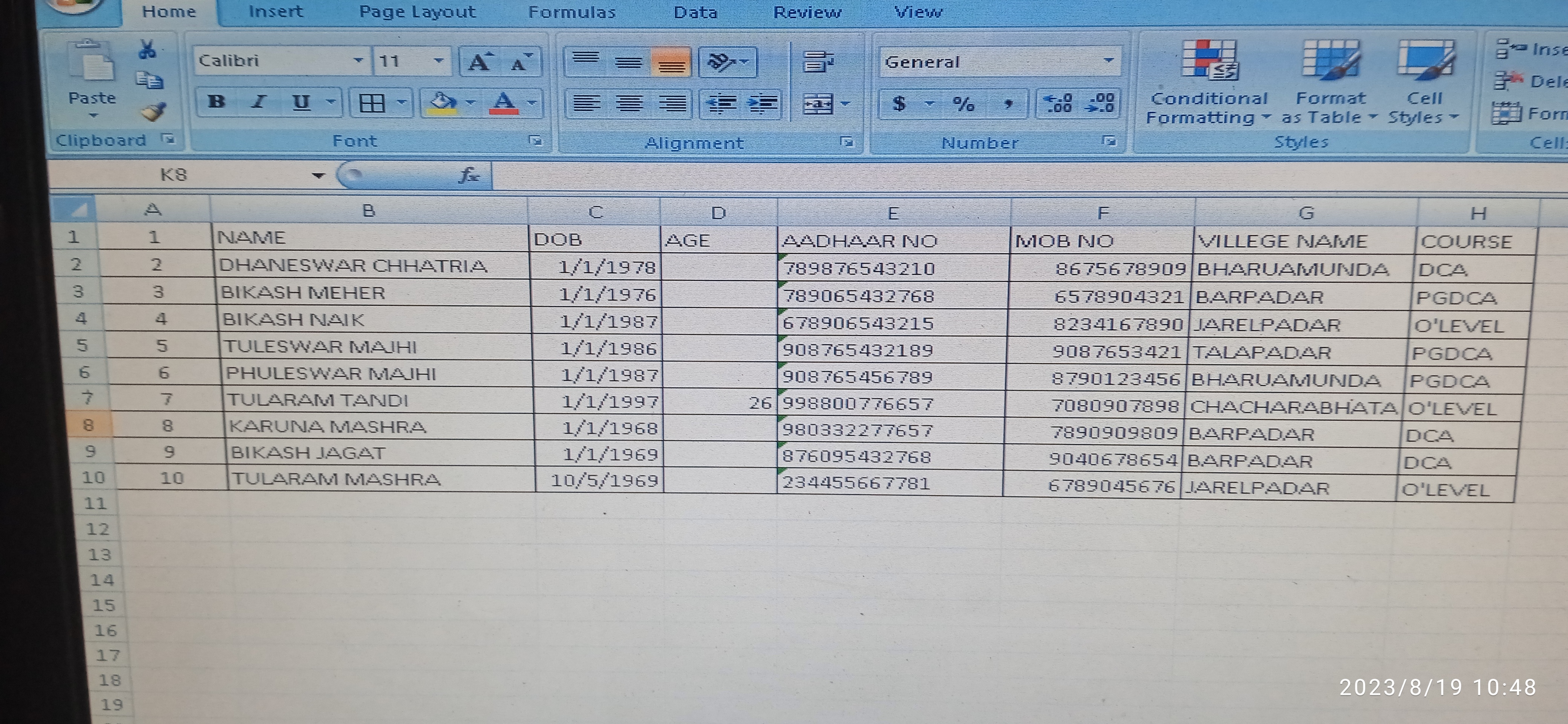The height and width of the screenshot is (724, 1568).
Task: Toggle center horizontal alignment
Action: coord(629,104)
